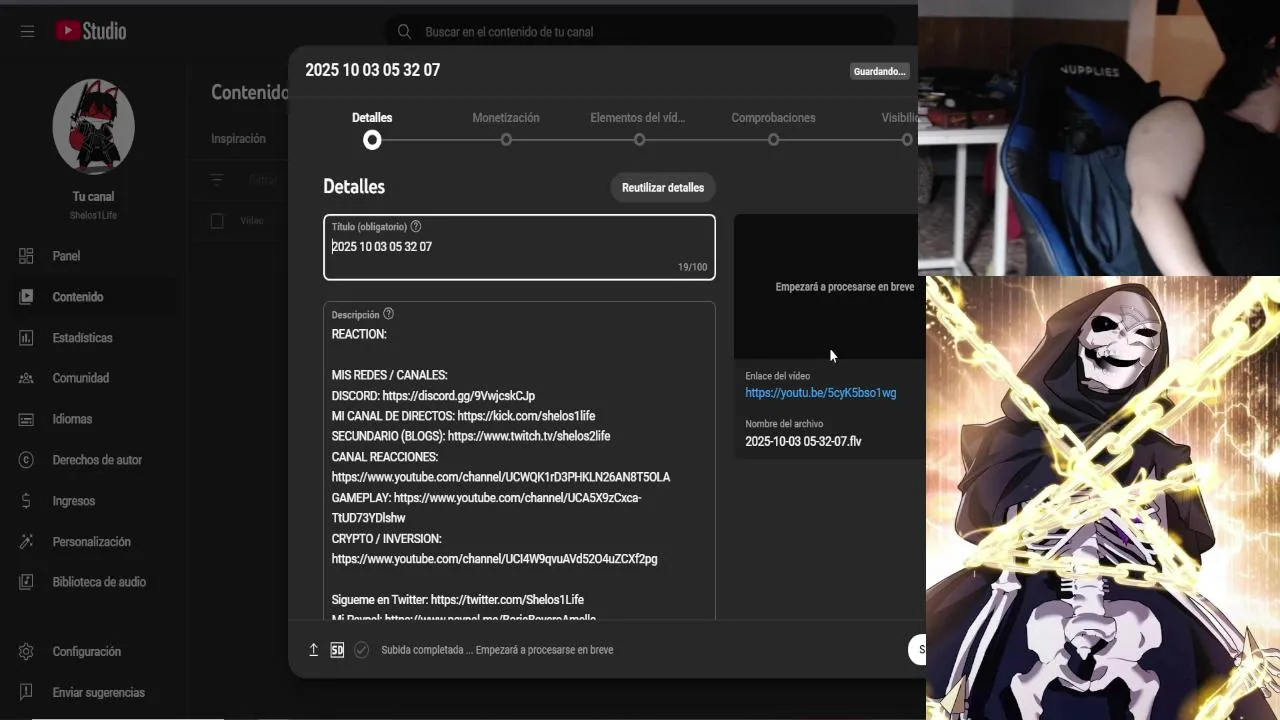Click the Detalles step circle marker
Image resolution: width=1280 pixels, height=720 pixels.
(372, 140)
